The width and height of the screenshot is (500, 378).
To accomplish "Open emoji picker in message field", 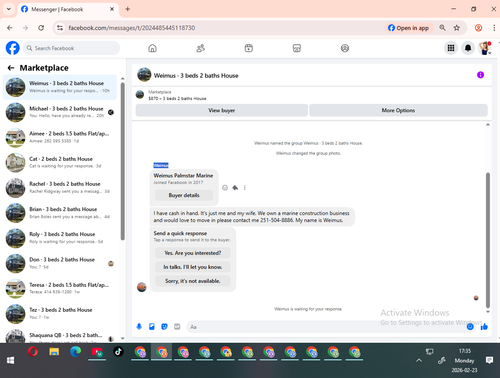I will pyautogui.click(x=470, y=327).
